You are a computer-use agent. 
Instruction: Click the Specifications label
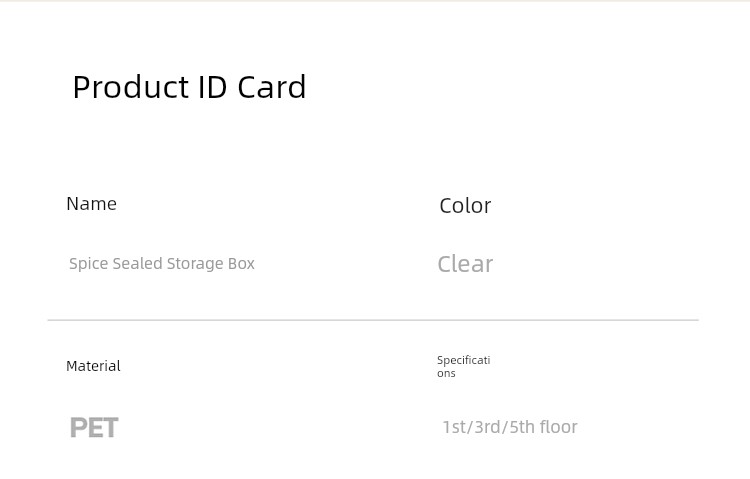pyautogui.click(x=463, y=367)
